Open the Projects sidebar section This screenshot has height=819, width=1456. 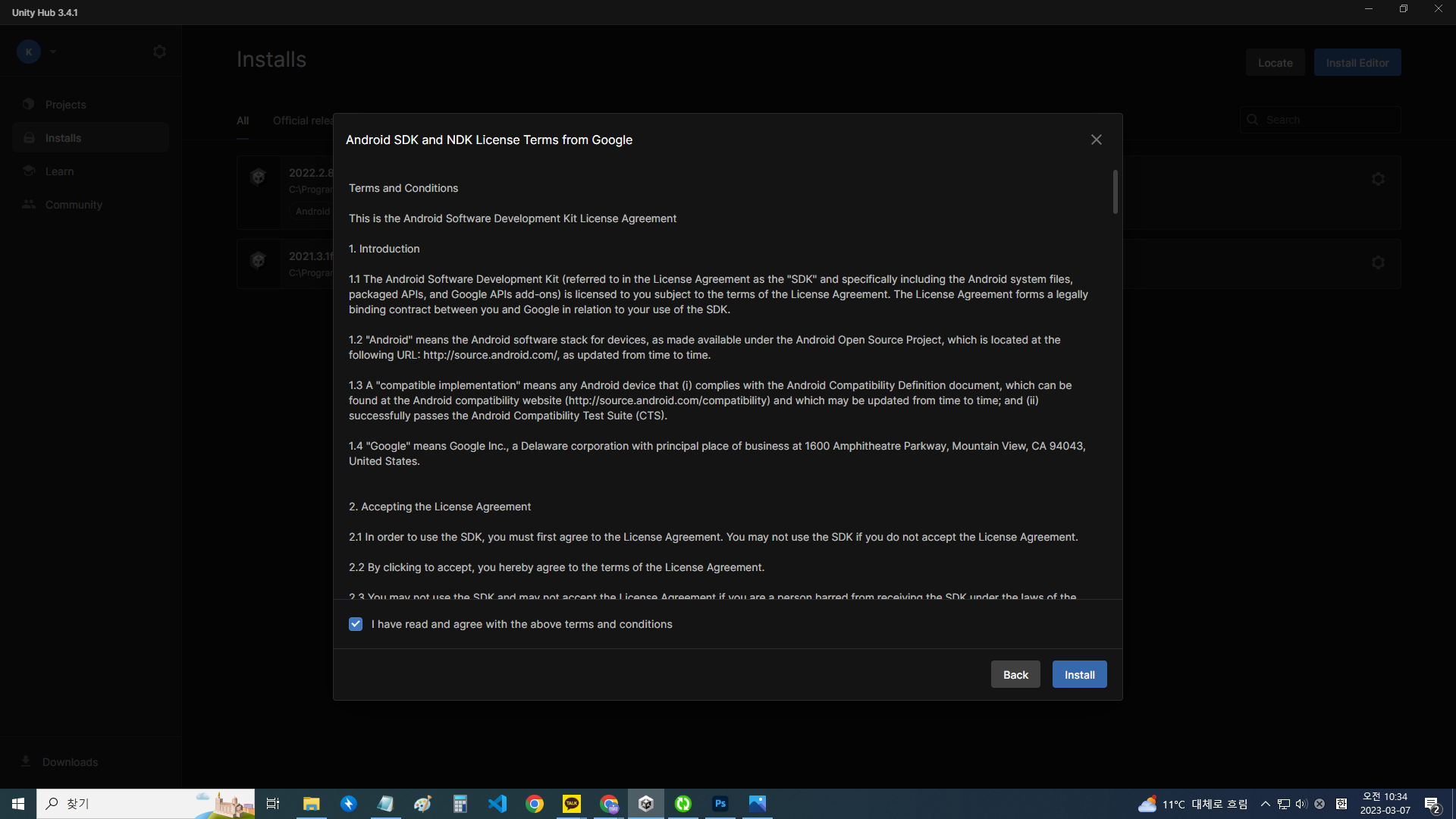coord(90,105)
